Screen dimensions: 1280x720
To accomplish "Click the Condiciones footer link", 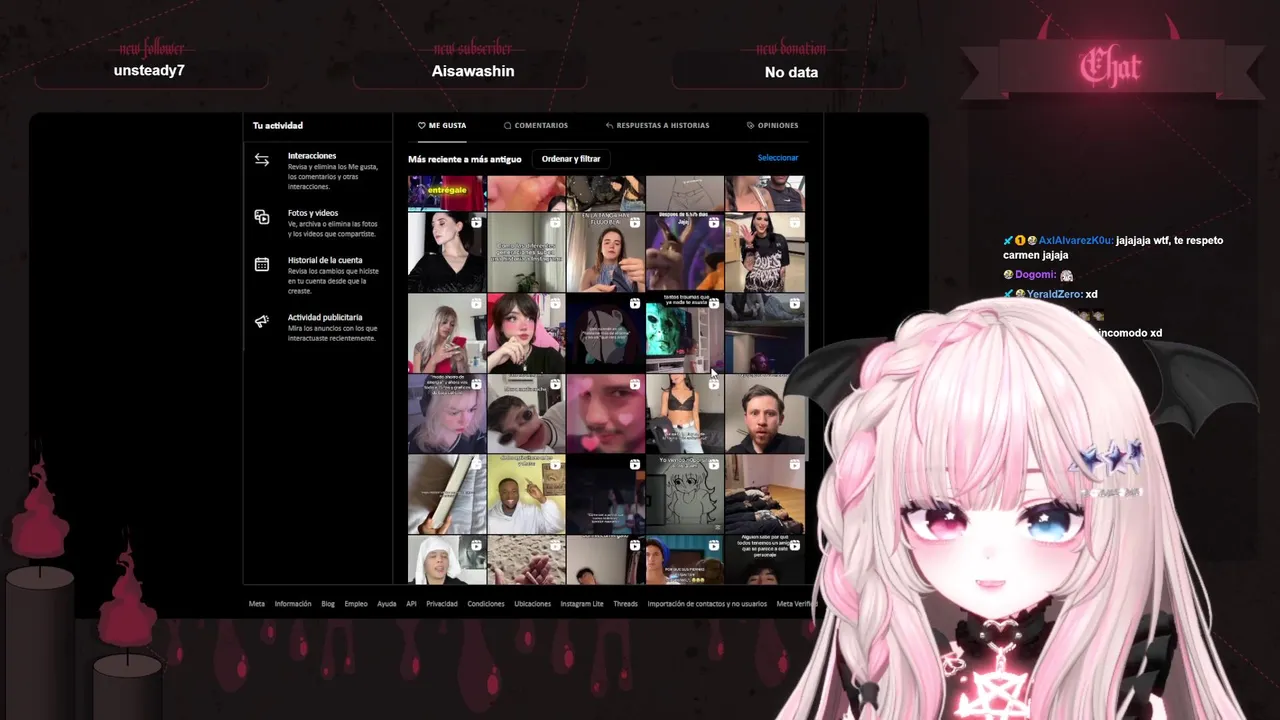I will pos(486,604).
